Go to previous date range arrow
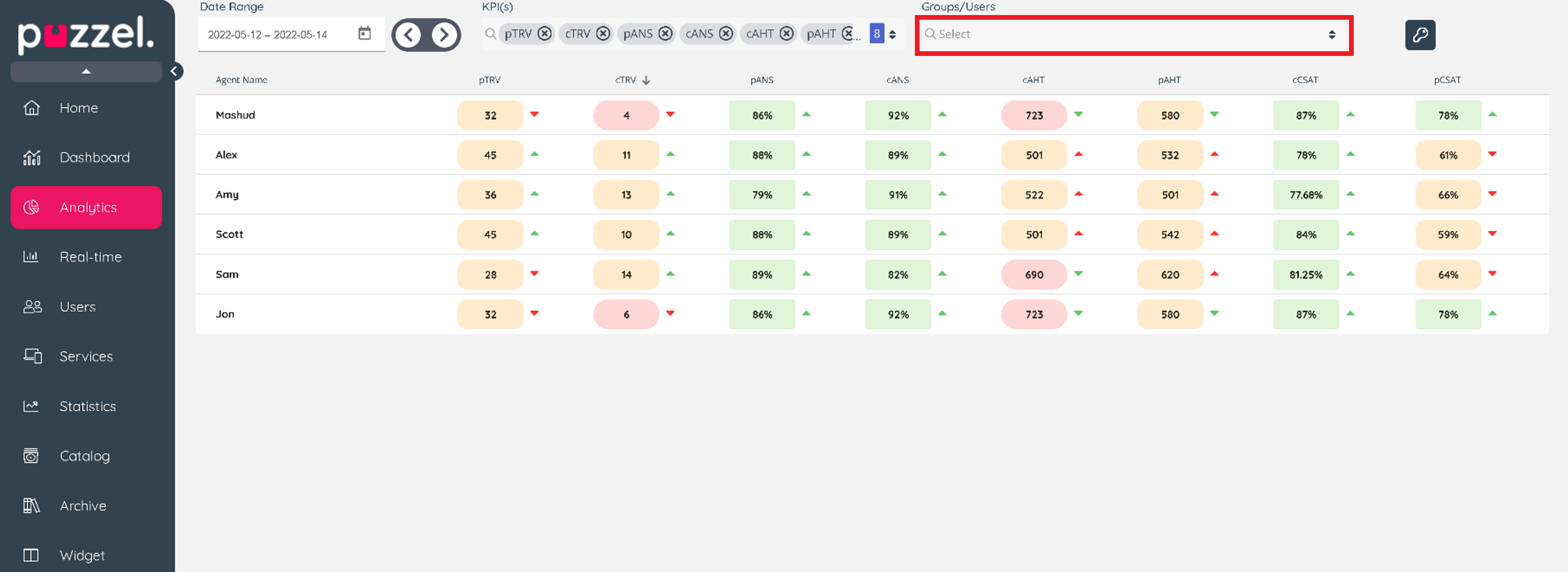 click(408, 35)
